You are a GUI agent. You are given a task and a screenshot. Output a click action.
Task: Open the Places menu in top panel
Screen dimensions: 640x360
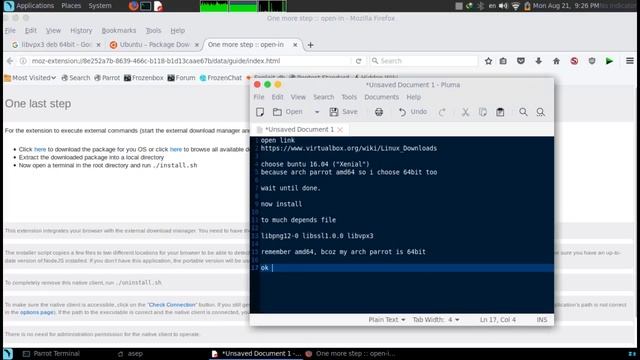(71, 6)
